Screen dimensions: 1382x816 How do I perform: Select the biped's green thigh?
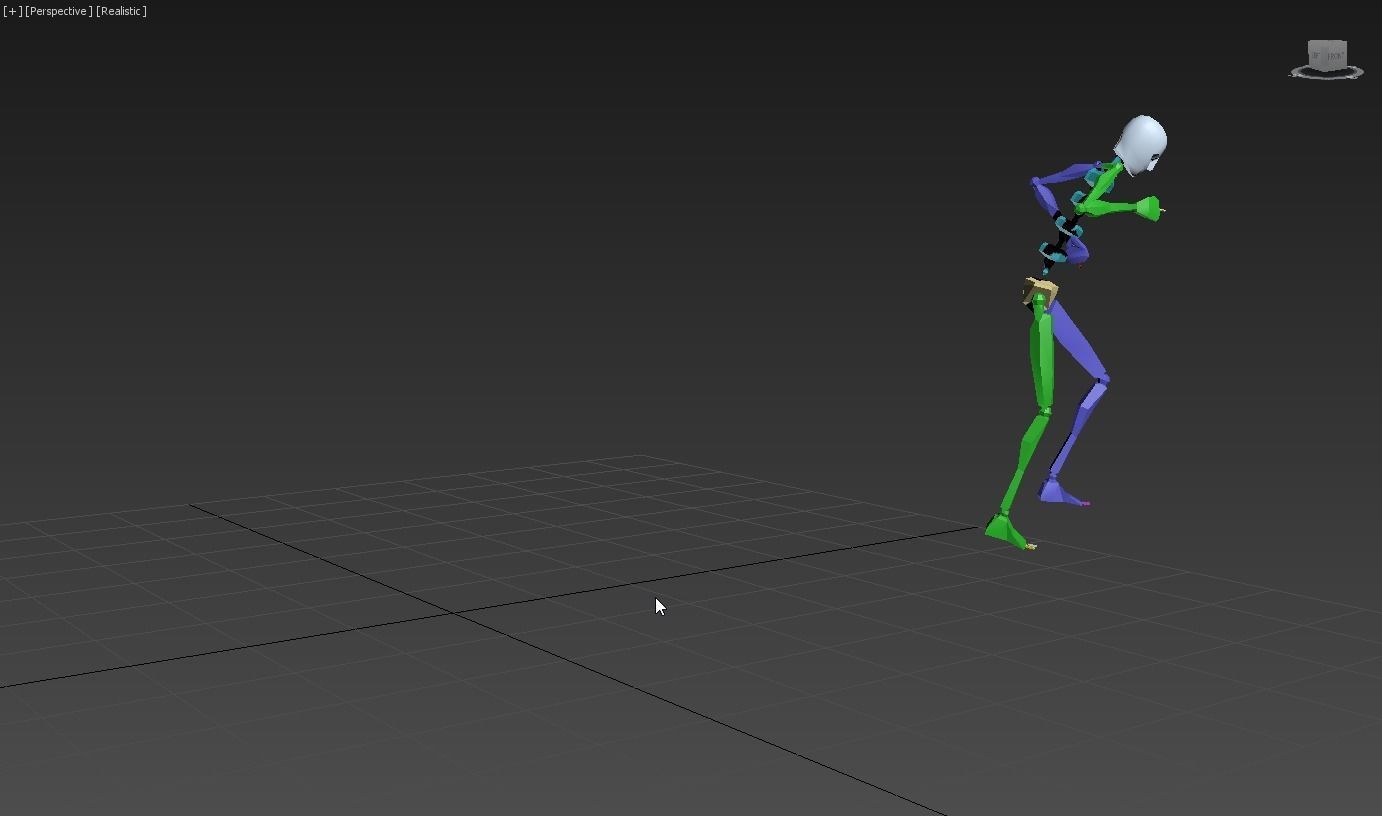pos(1042,353)
